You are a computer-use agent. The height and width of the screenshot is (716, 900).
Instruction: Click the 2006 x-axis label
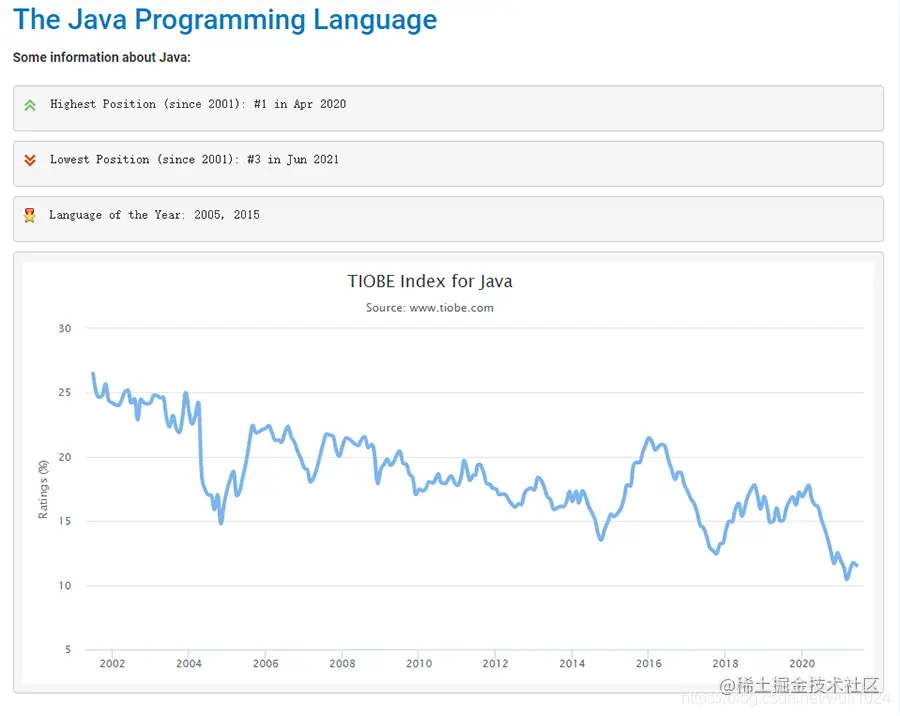click(x=266, y=664)
